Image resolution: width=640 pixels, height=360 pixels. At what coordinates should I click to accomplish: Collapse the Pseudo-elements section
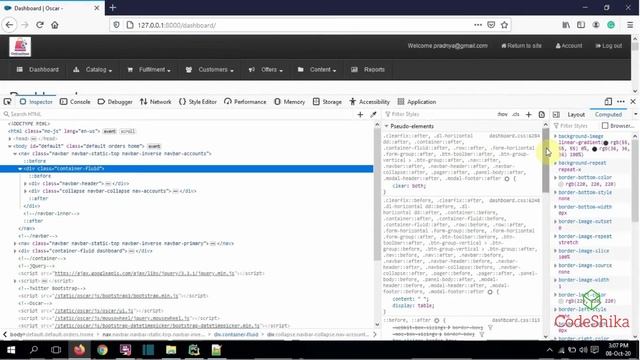(x=386, y=126)
